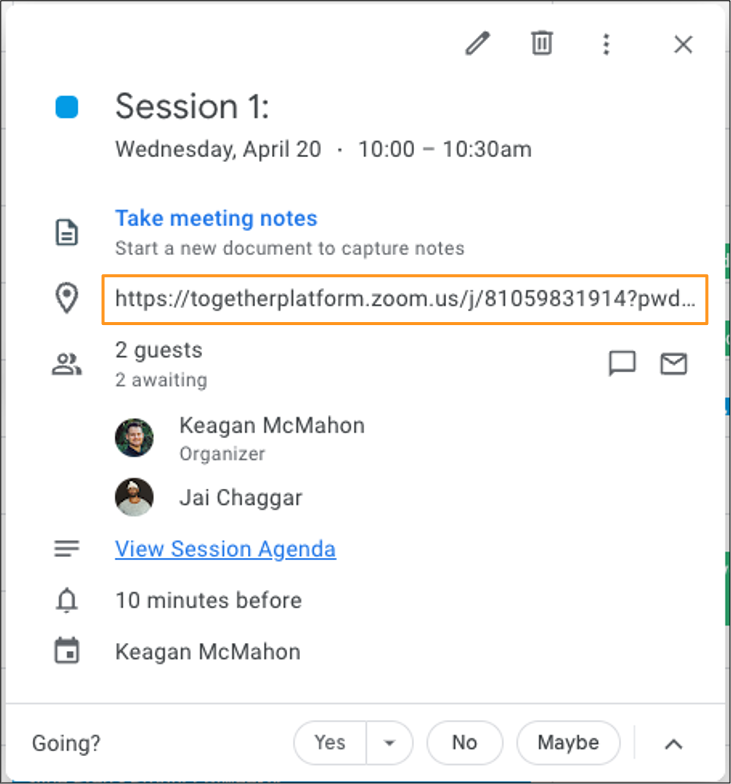Click the pencil edit event icon
The image size is (731, 784).
pyautogui.click(x=478, y=44)
